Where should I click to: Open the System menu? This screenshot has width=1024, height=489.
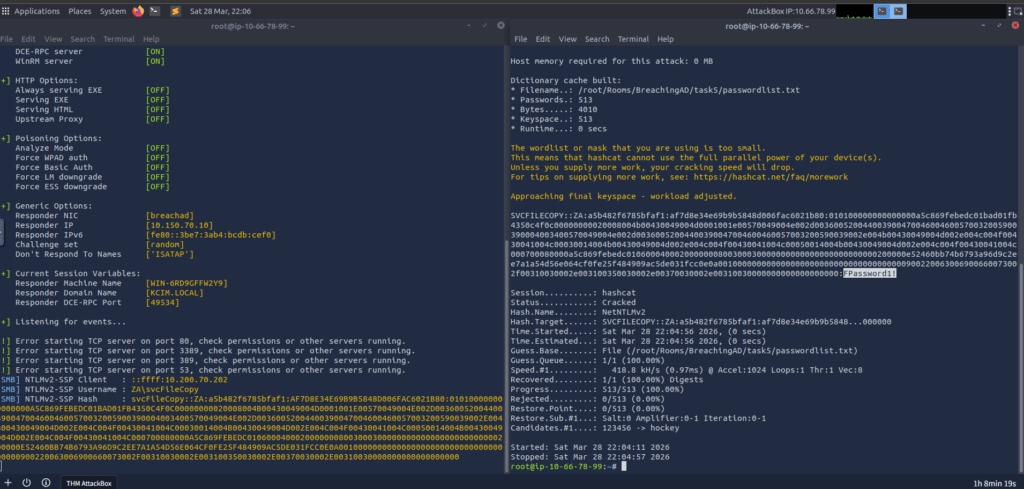coord(113,11)
